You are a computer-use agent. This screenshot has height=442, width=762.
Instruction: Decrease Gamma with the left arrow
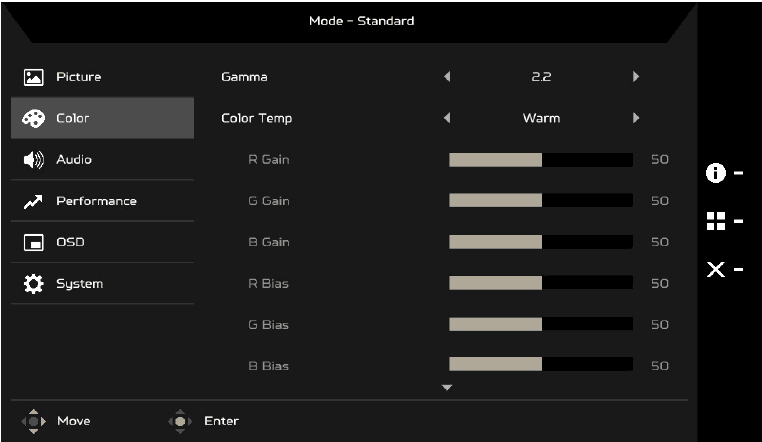click(x=447, y=77)
